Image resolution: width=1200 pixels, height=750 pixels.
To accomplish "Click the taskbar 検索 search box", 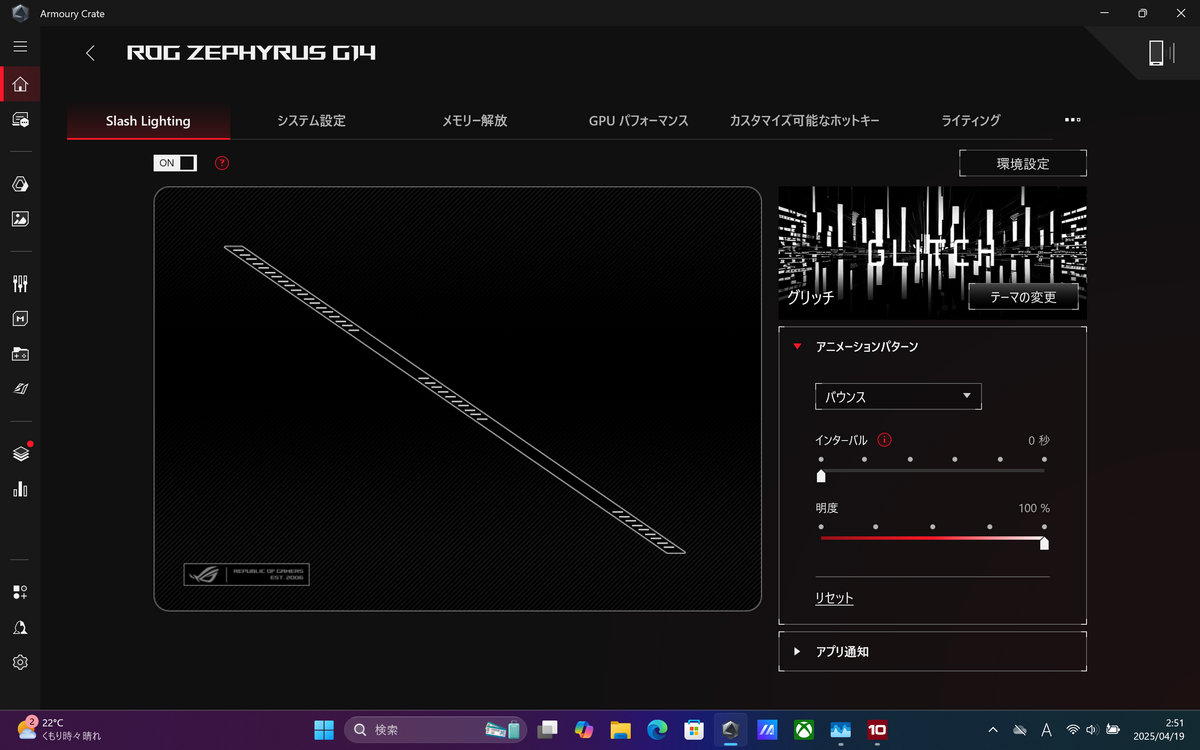I will (x=434, y=730).
